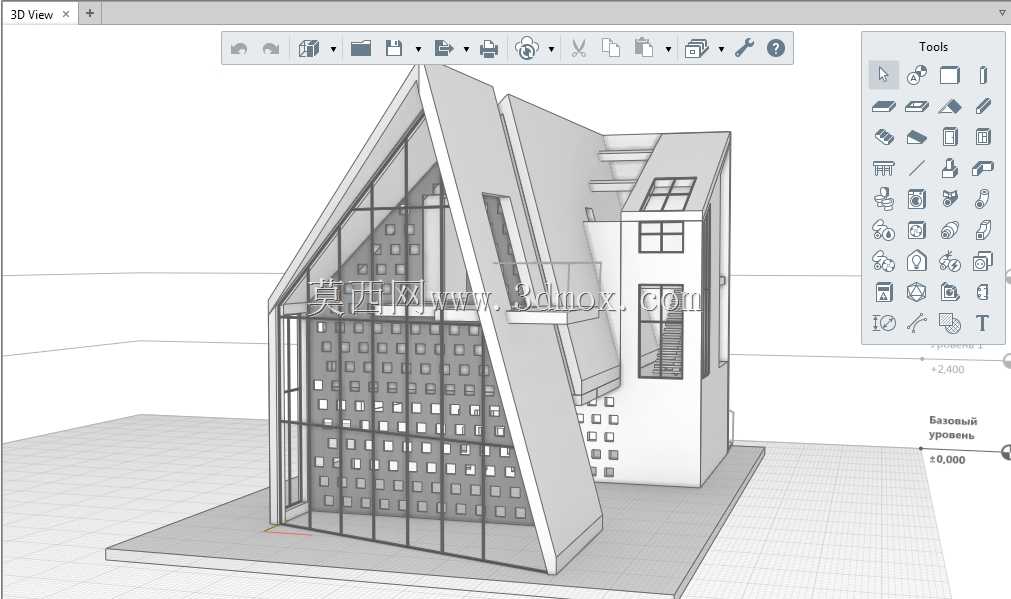Expand the view cube dropdown arrow
Viewport: 1011px width, 599px height.
tap(333, 49)
